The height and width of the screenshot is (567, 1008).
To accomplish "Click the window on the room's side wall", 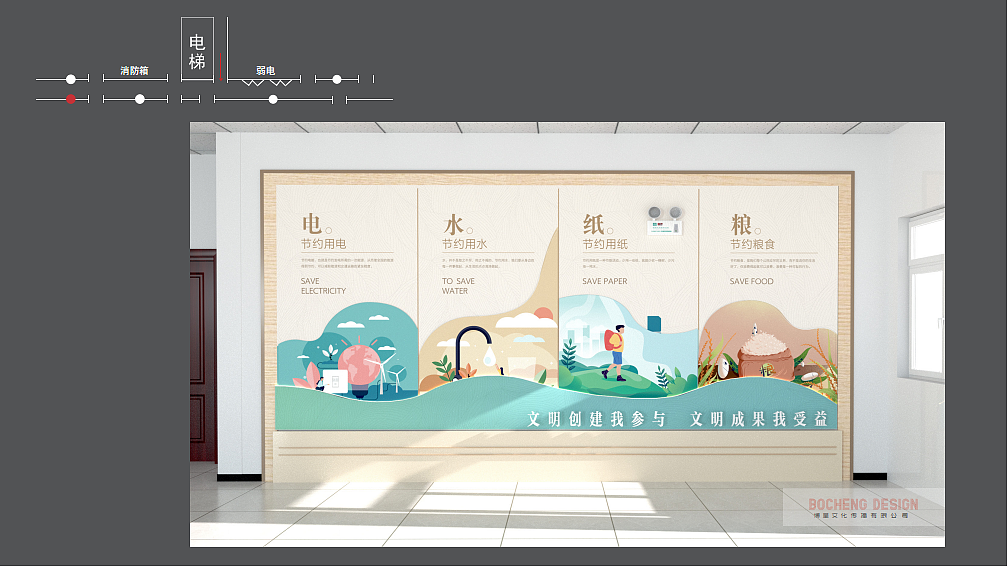I will coord(926,296).
